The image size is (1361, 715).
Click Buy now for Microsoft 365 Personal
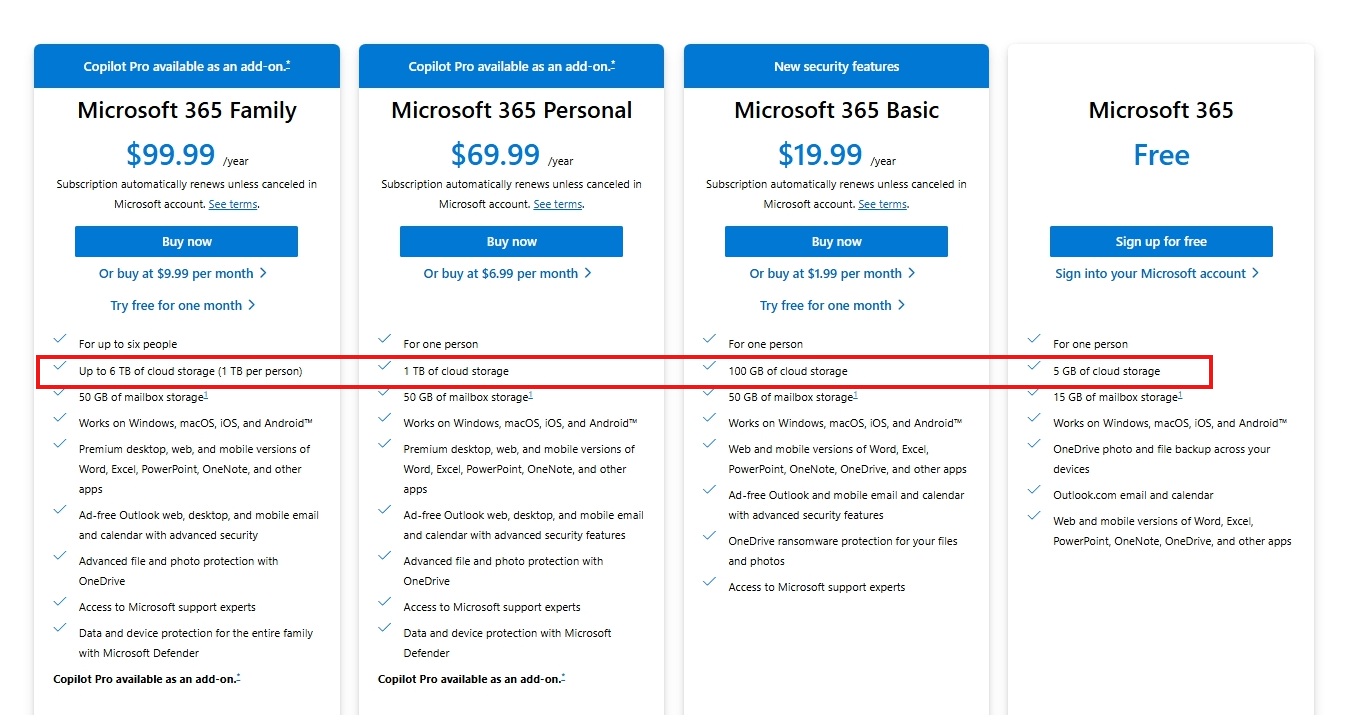pos(511,241)
